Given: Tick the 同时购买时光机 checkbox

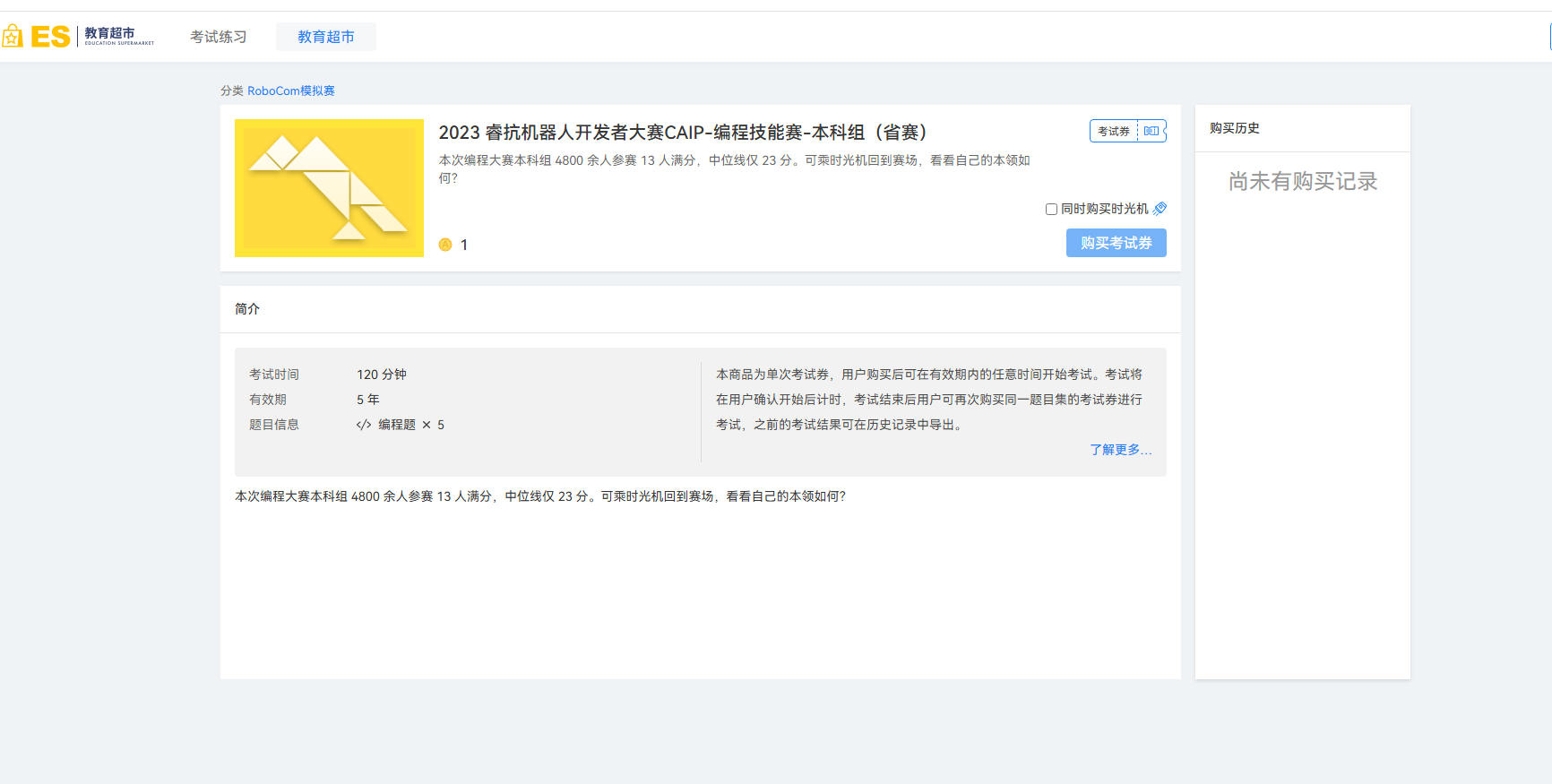Looking at the screenshot, I should 1051,209.
